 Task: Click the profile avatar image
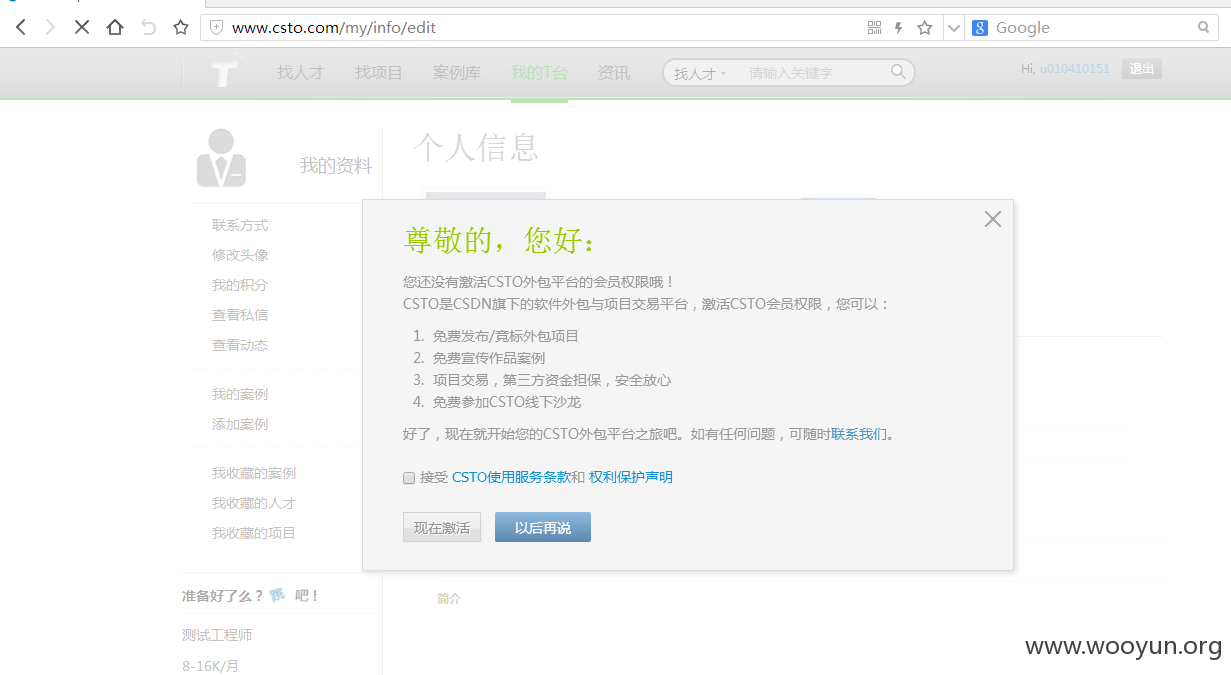(221, 159)
